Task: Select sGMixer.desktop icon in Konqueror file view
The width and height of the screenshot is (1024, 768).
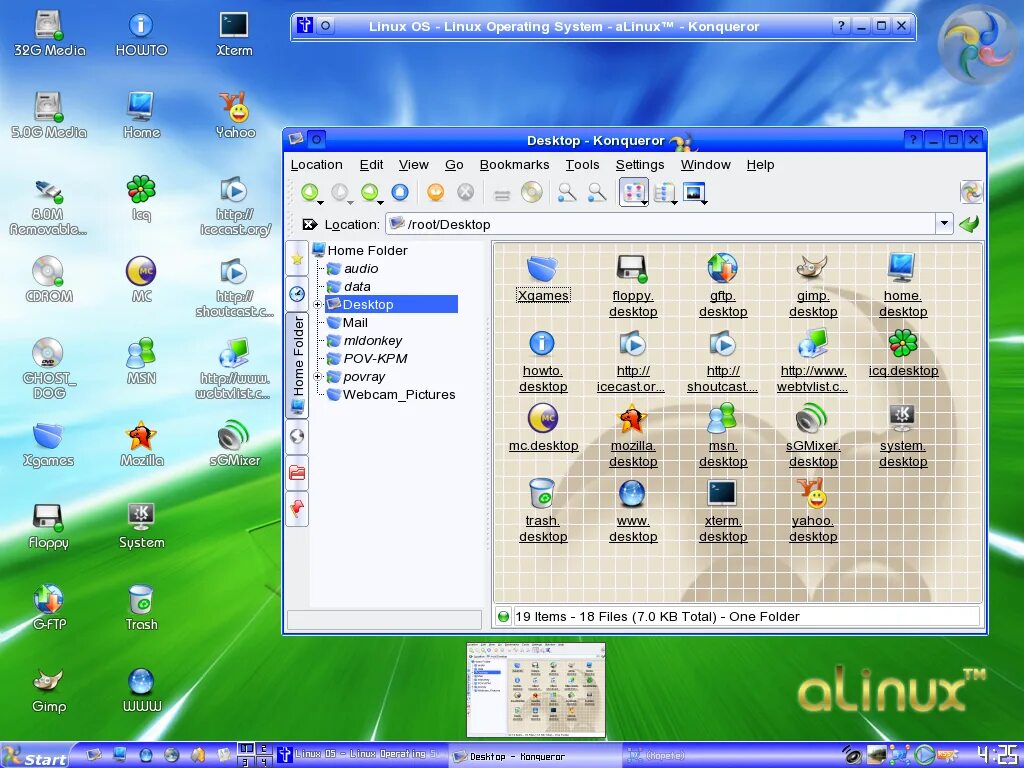Action: (812, 436)
